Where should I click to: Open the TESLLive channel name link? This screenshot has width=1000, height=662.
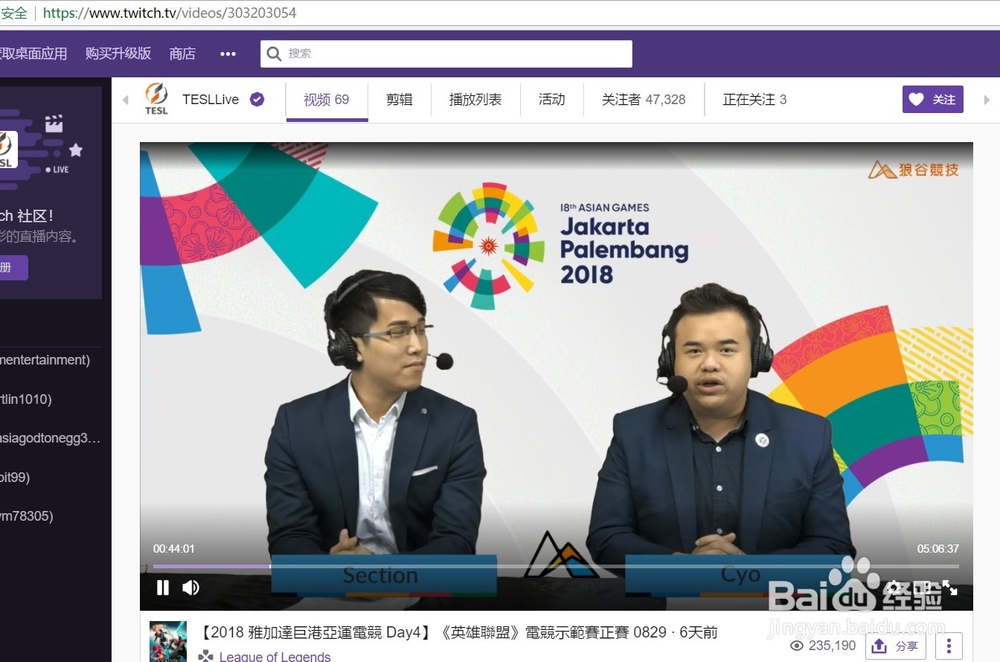[x=210, y=99]
